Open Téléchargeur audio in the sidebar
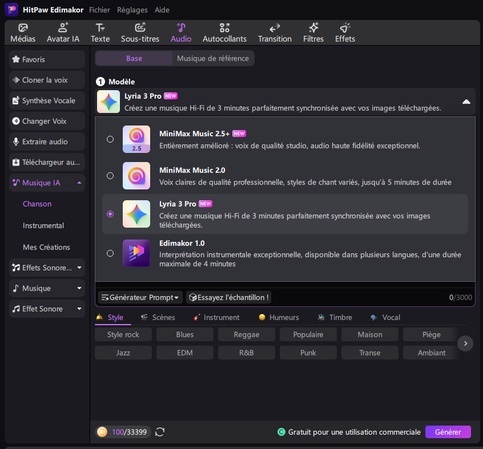 coord(47,162)
